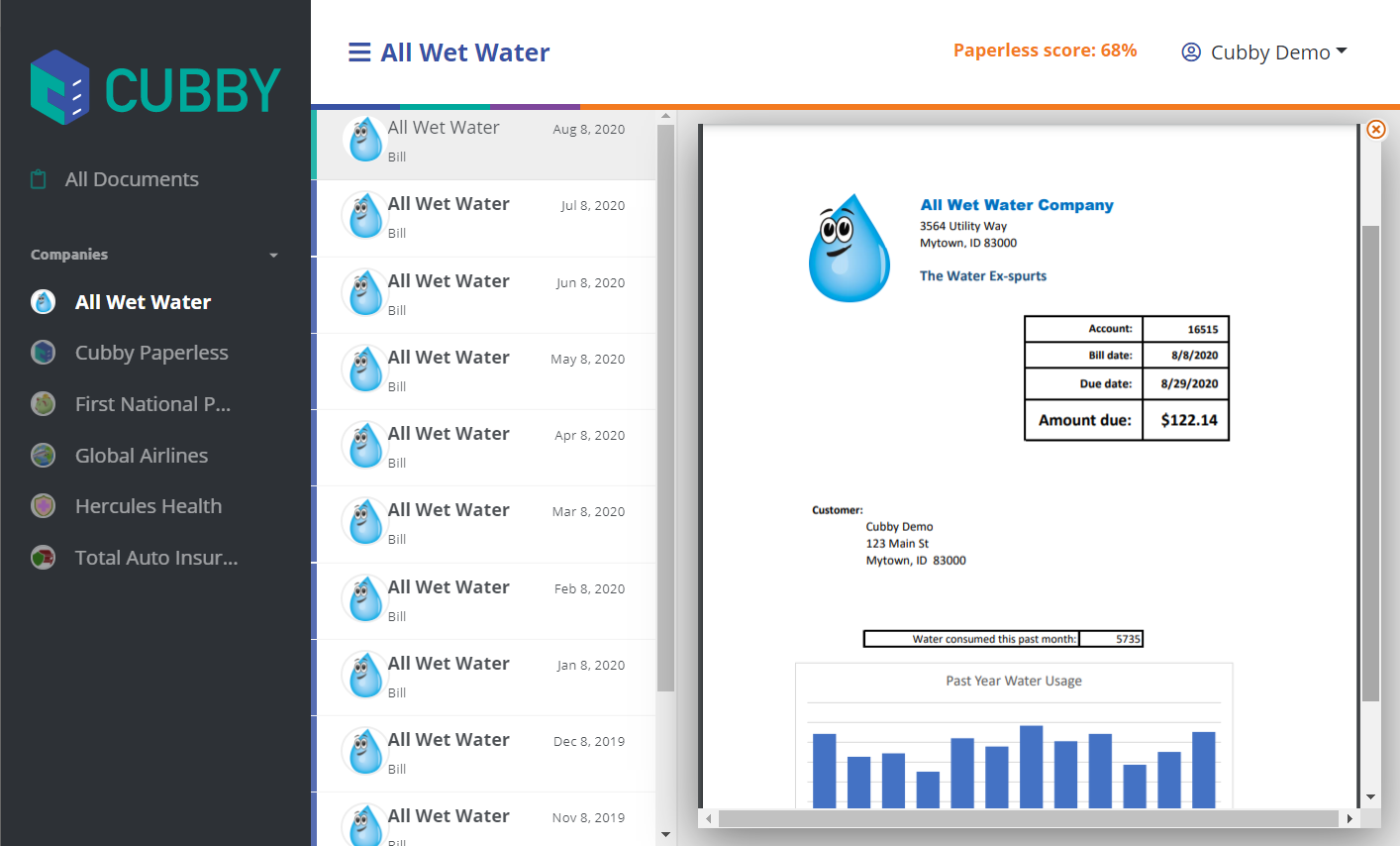Click the document list scroll up arrow
The width and height of the screenshot is (1400, 846).
[665, 116]
